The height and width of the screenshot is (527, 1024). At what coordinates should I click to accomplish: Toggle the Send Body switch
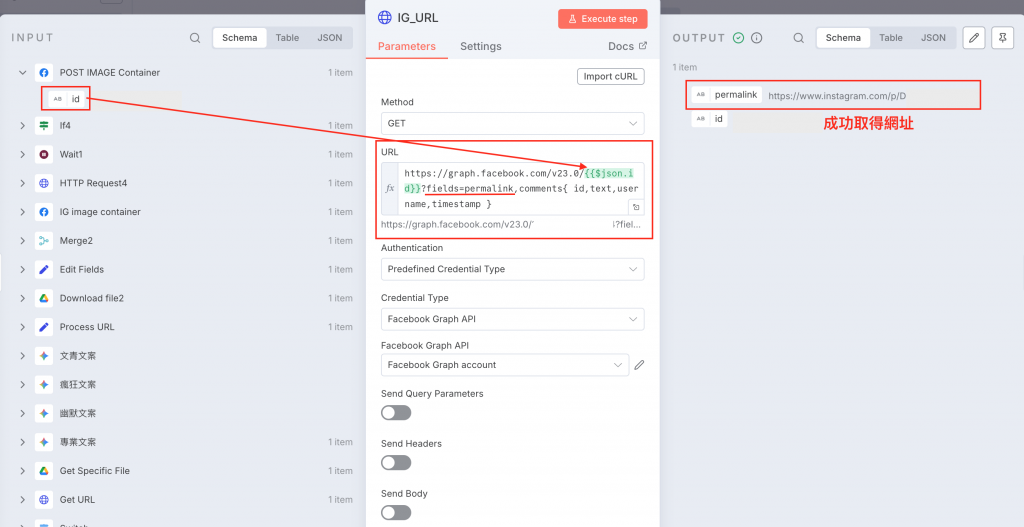396,512
